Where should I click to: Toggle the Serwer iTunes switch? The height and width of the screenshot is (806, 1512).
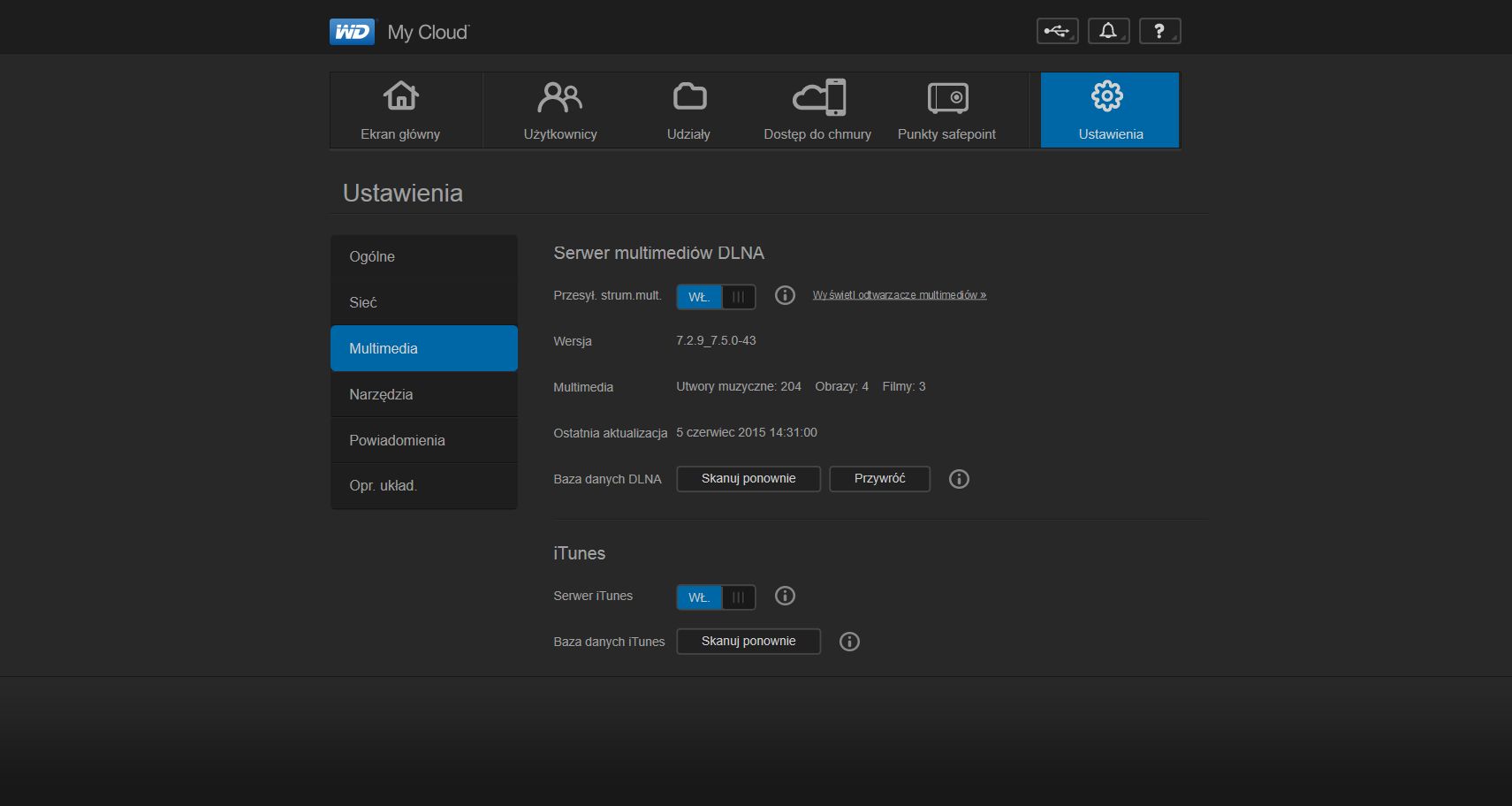pos(716,597)
